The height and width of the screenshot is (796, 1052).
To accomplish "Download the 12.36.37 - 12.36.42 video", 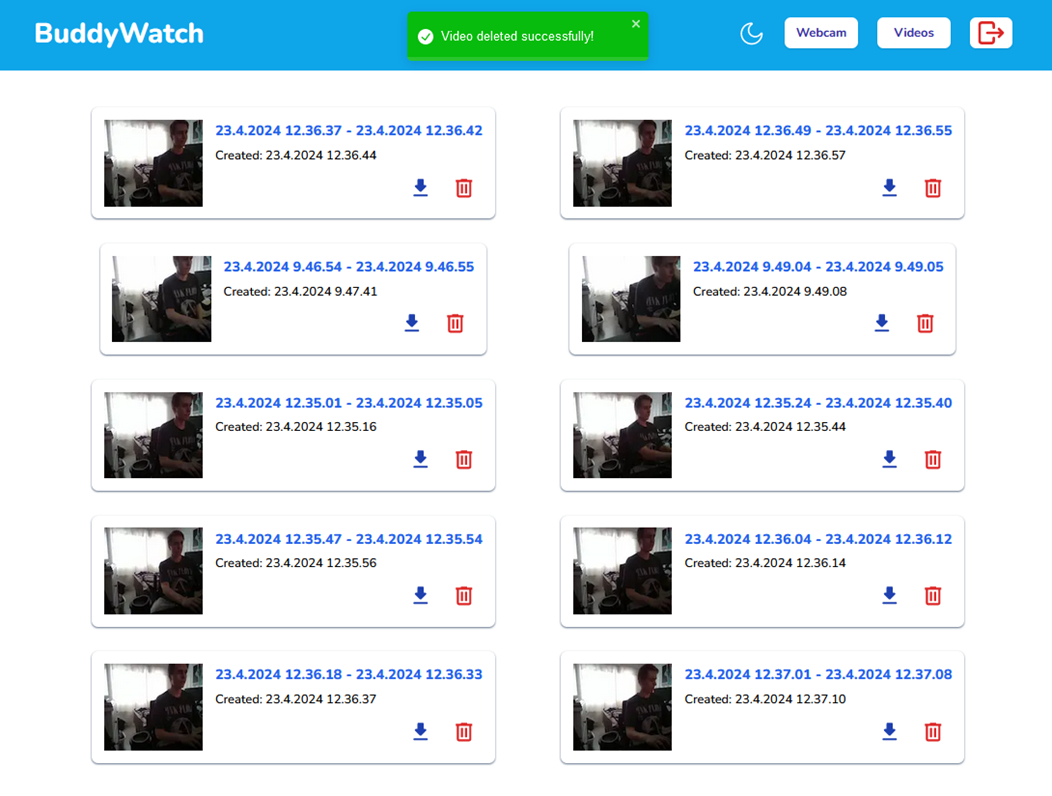I will (421, 188).
